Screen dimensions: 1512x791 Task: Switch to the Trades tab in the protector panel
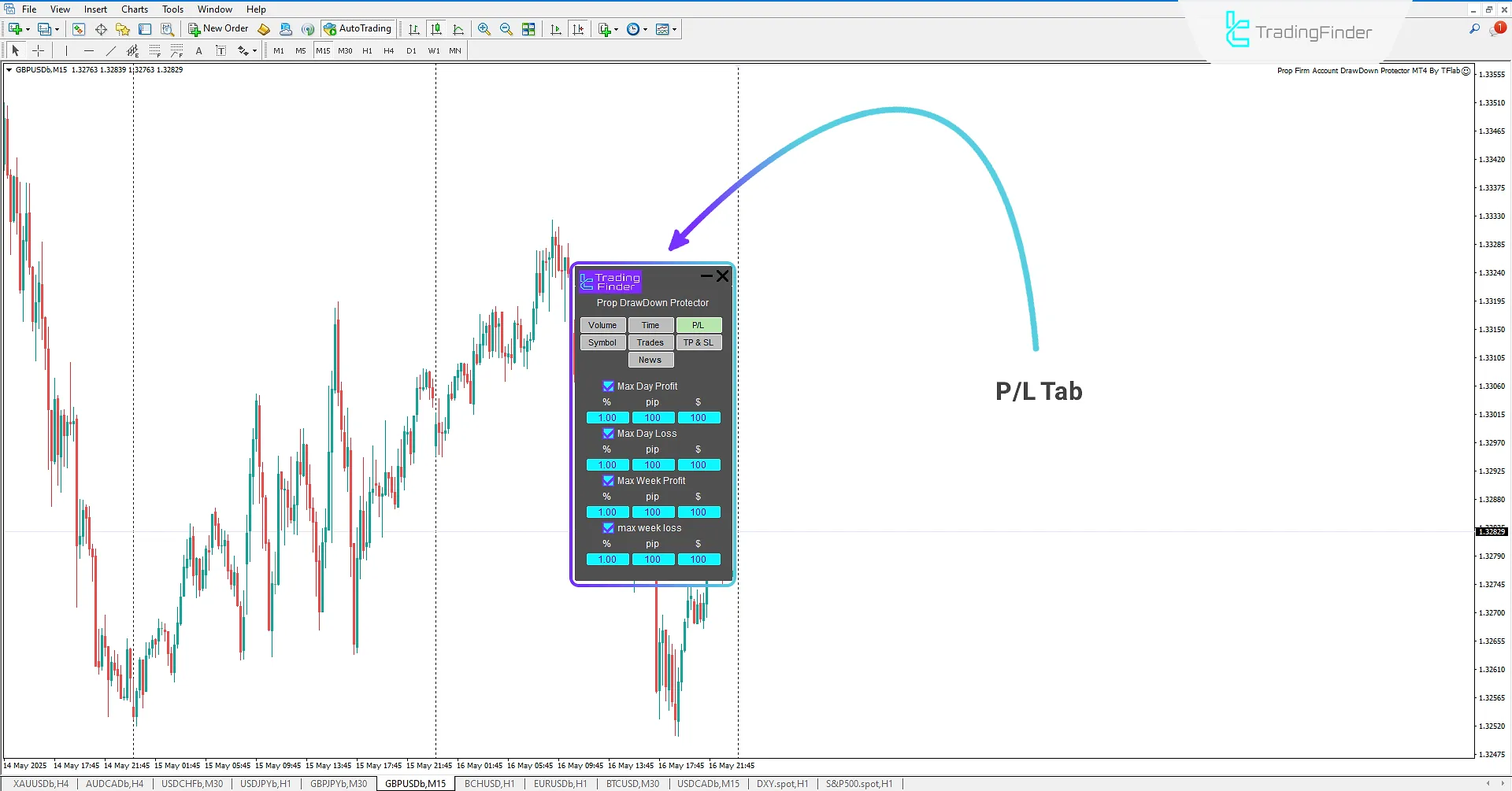click(x=650, y=342)
